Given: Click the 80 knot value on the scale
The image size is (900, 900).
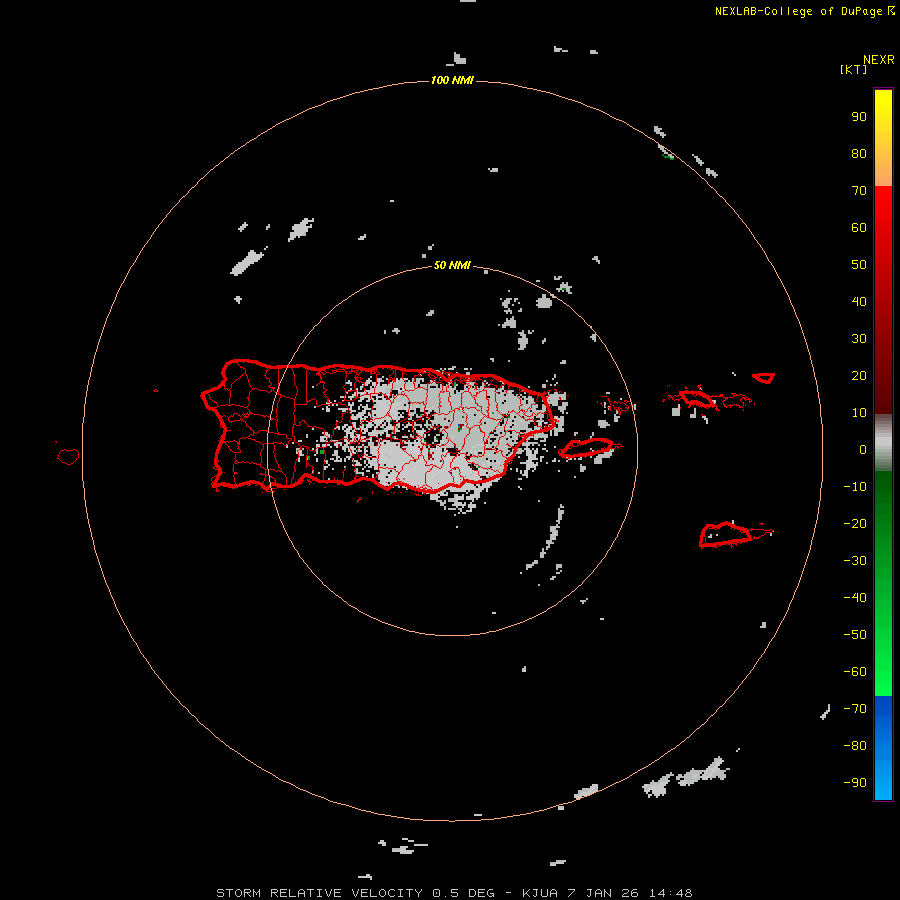Looking at the screenshot, I should pyautogui.click(x=859, y=153).
